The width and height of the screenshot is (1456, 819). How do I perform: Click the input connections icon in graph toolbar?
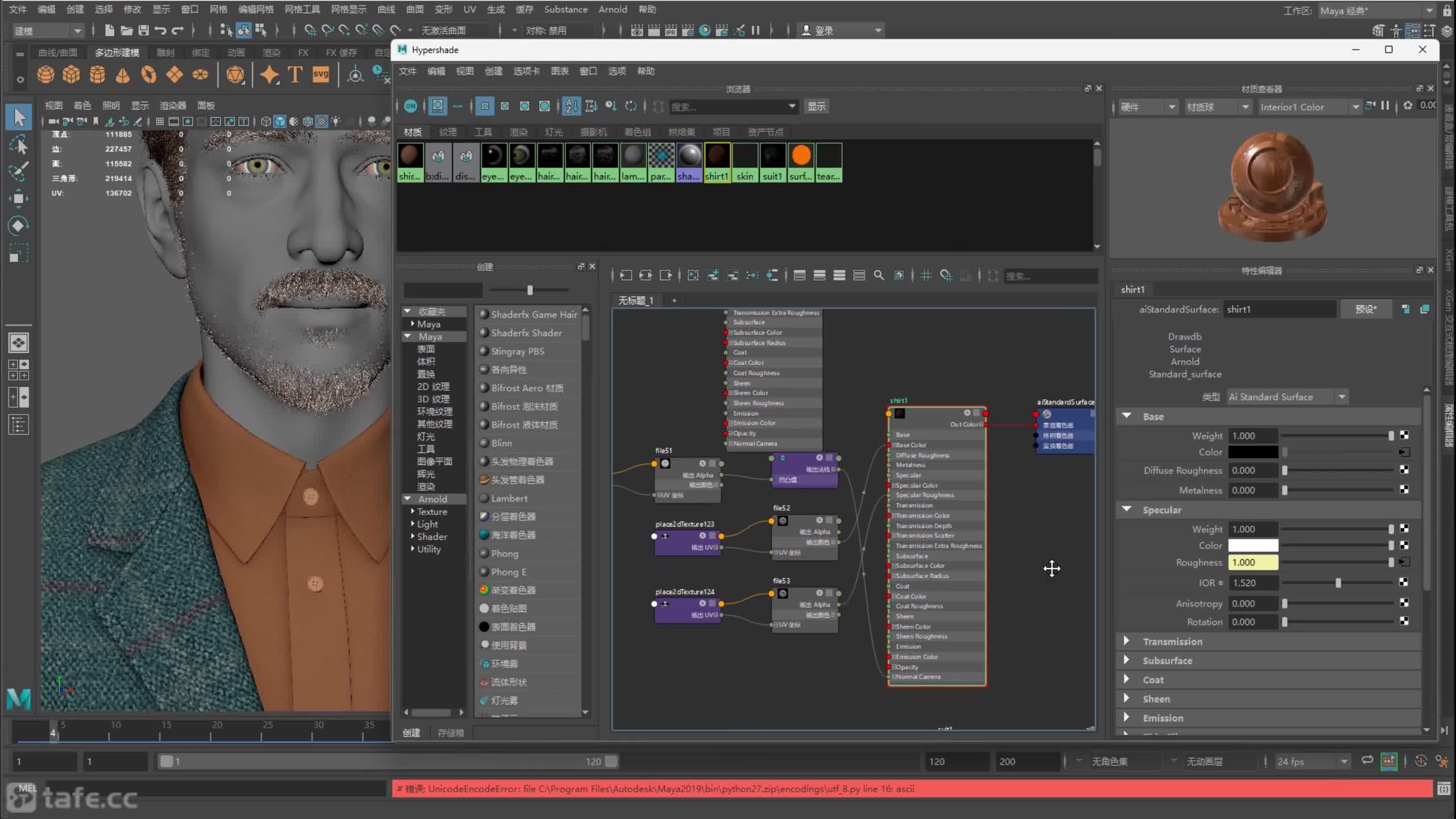pyautogui.click(x=626, y=276)
